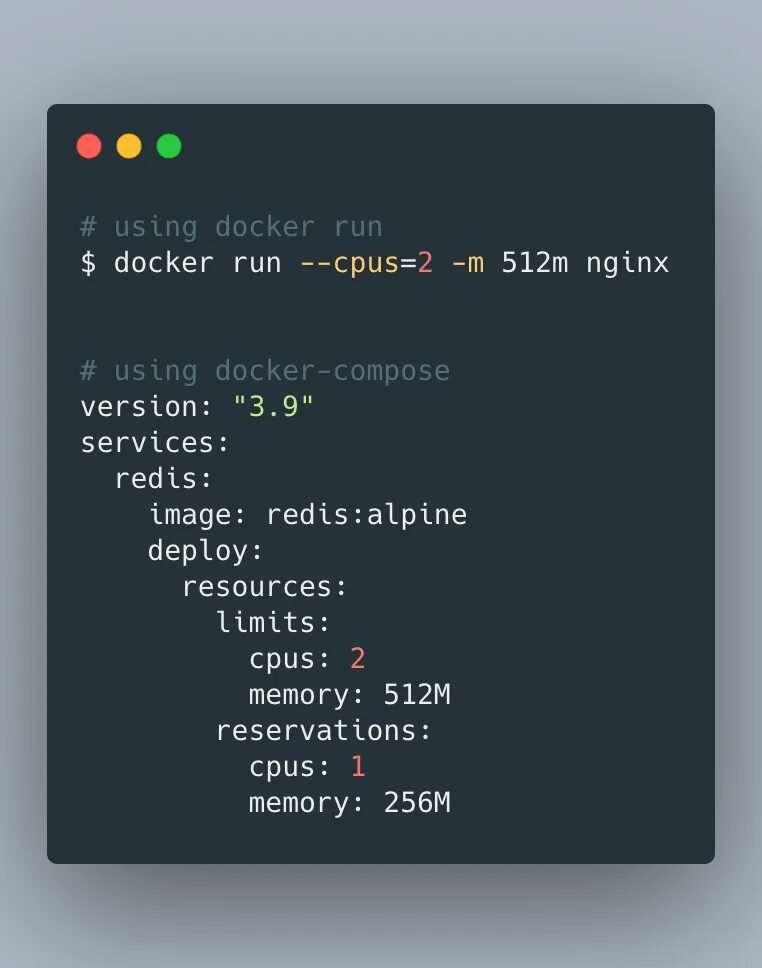Viewport: 762px width, 968px height.
Task: Click the version "3.9" string
Action: point(274,407)
